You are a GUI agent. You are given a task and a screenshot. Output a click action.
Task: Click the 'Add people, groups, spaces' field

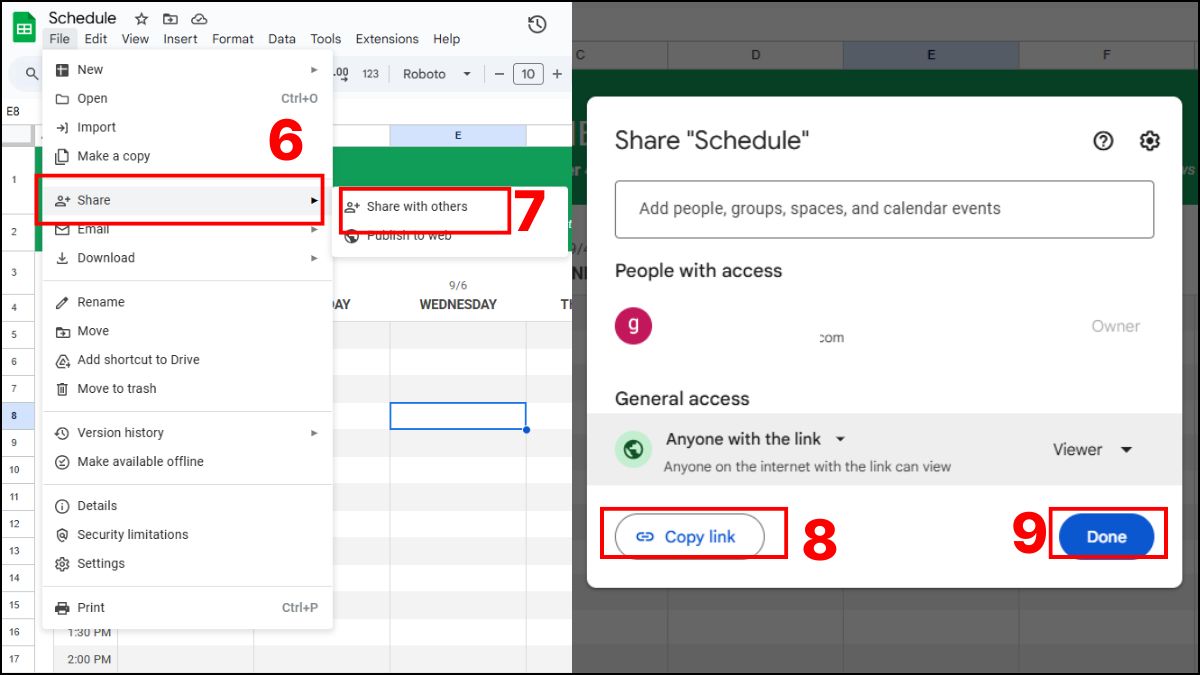884,208
